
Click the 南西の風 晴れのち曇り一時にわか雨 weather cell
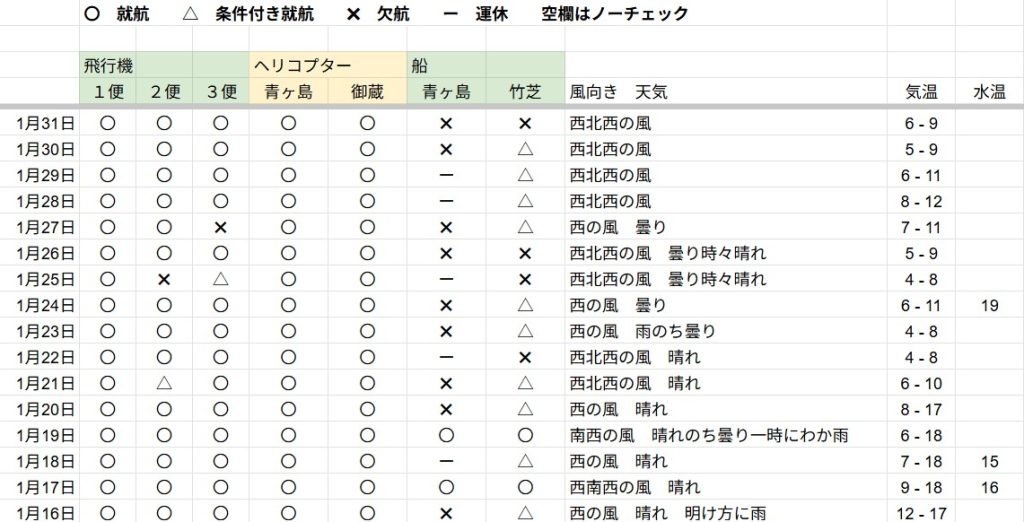click(x=708, y=435)
